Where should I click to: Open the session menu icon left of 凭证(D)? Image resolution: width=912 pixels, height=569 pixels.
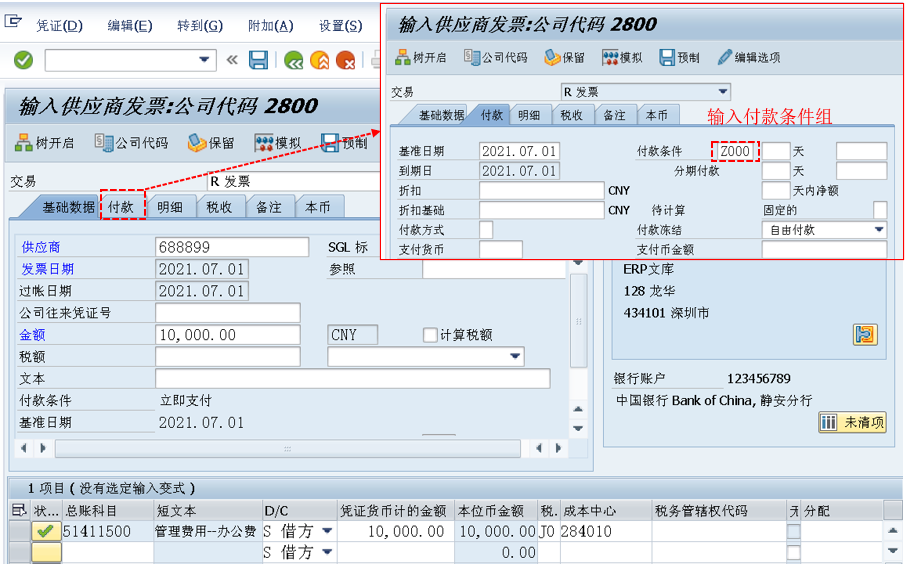13,22
